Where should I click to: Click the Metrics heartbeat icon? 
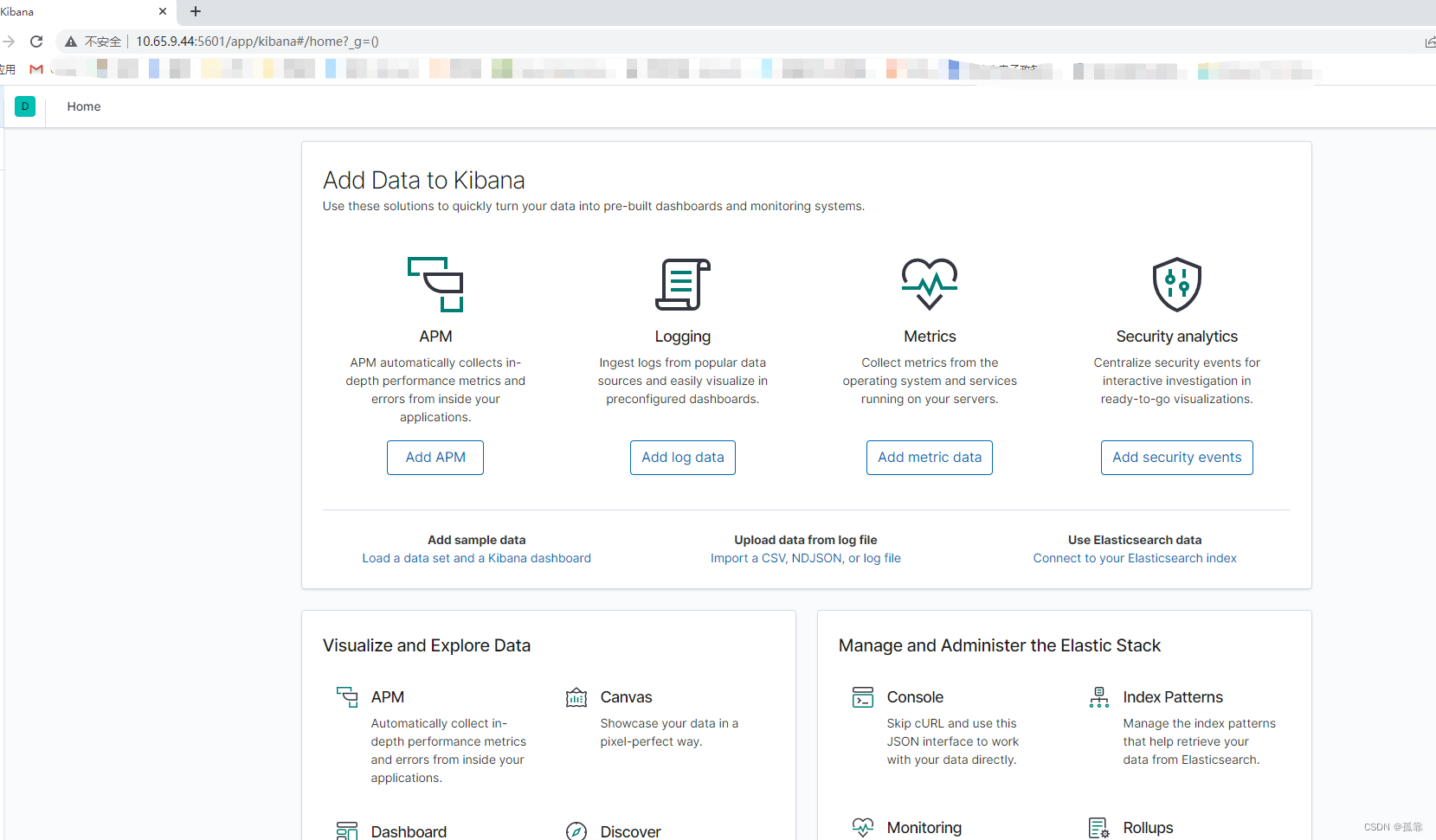[x=930, y=284]
